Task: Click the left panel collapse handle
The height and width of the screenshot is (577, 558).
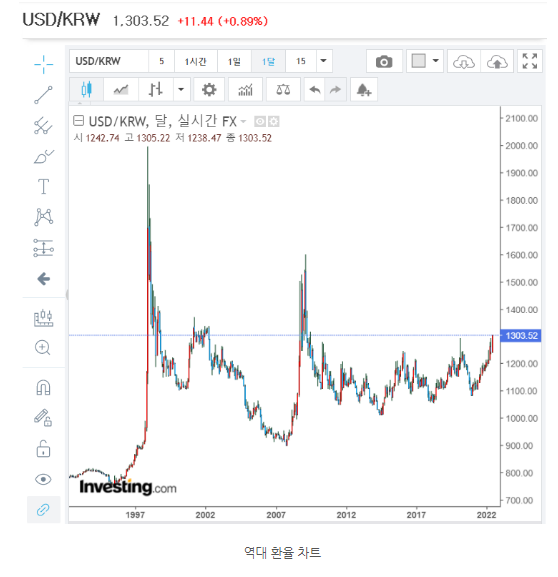Action: click(67, 294)
